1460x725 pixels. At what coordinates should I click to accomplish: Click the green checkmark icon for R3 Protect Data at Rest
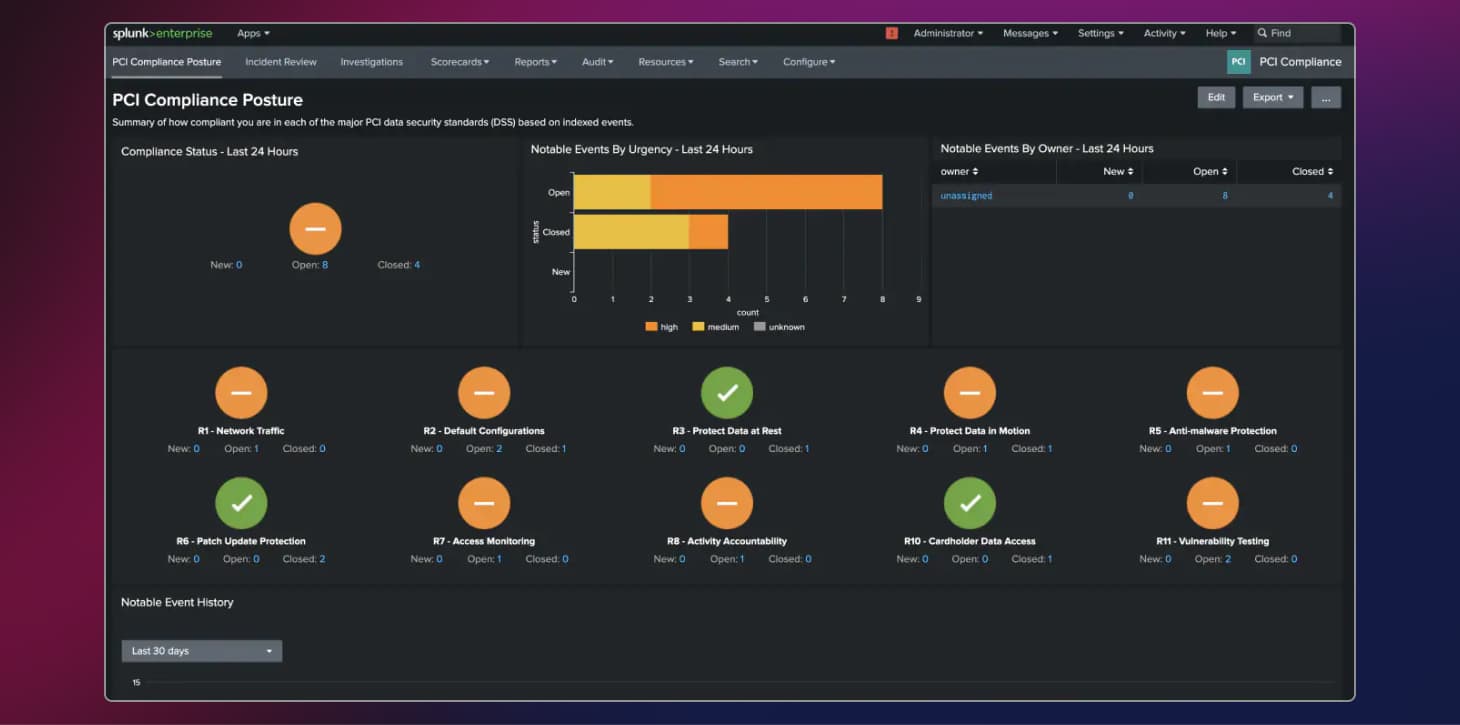click(x=727, y=392)
